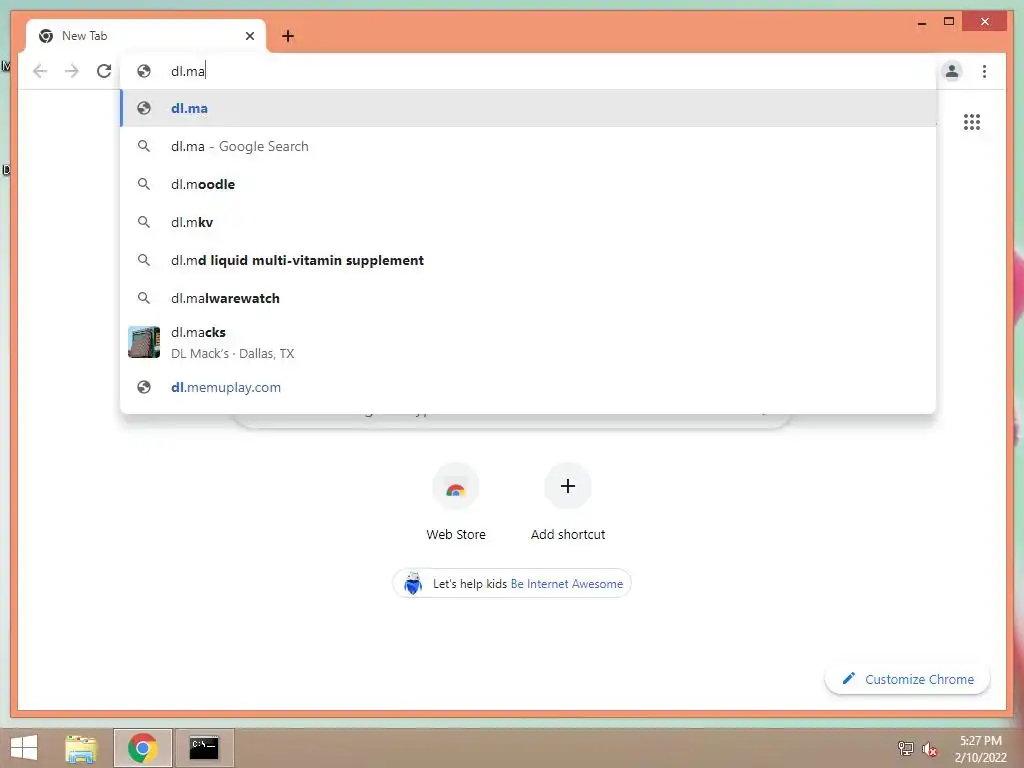Open the three-dot Chrome menu
Image resolution: width=1024 pixels, height=768 pixels.
[984, 71]
